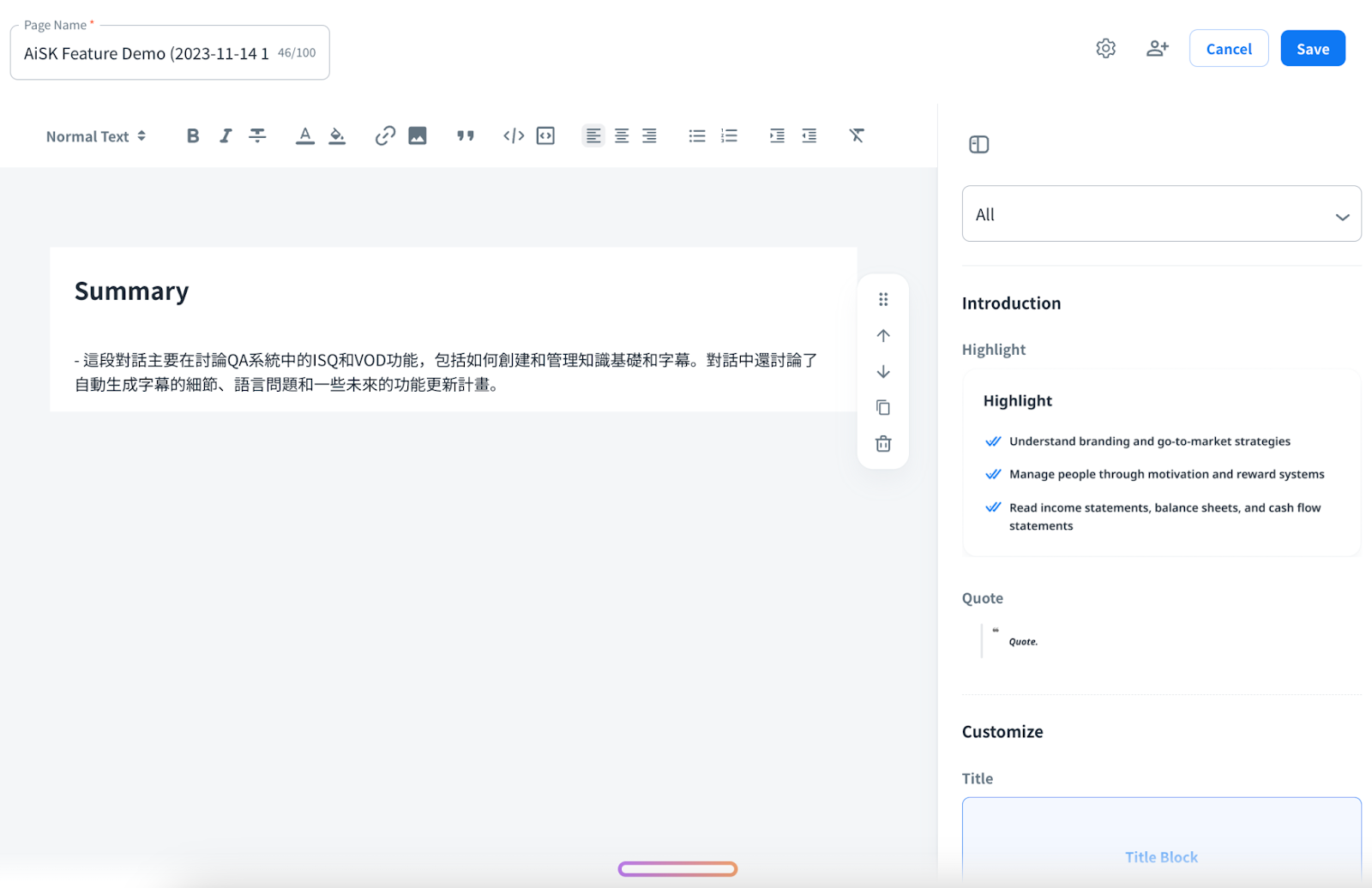The height and width of the screenshot is (888, 1372).
Task: Select center text alignment
Action: 622,135
